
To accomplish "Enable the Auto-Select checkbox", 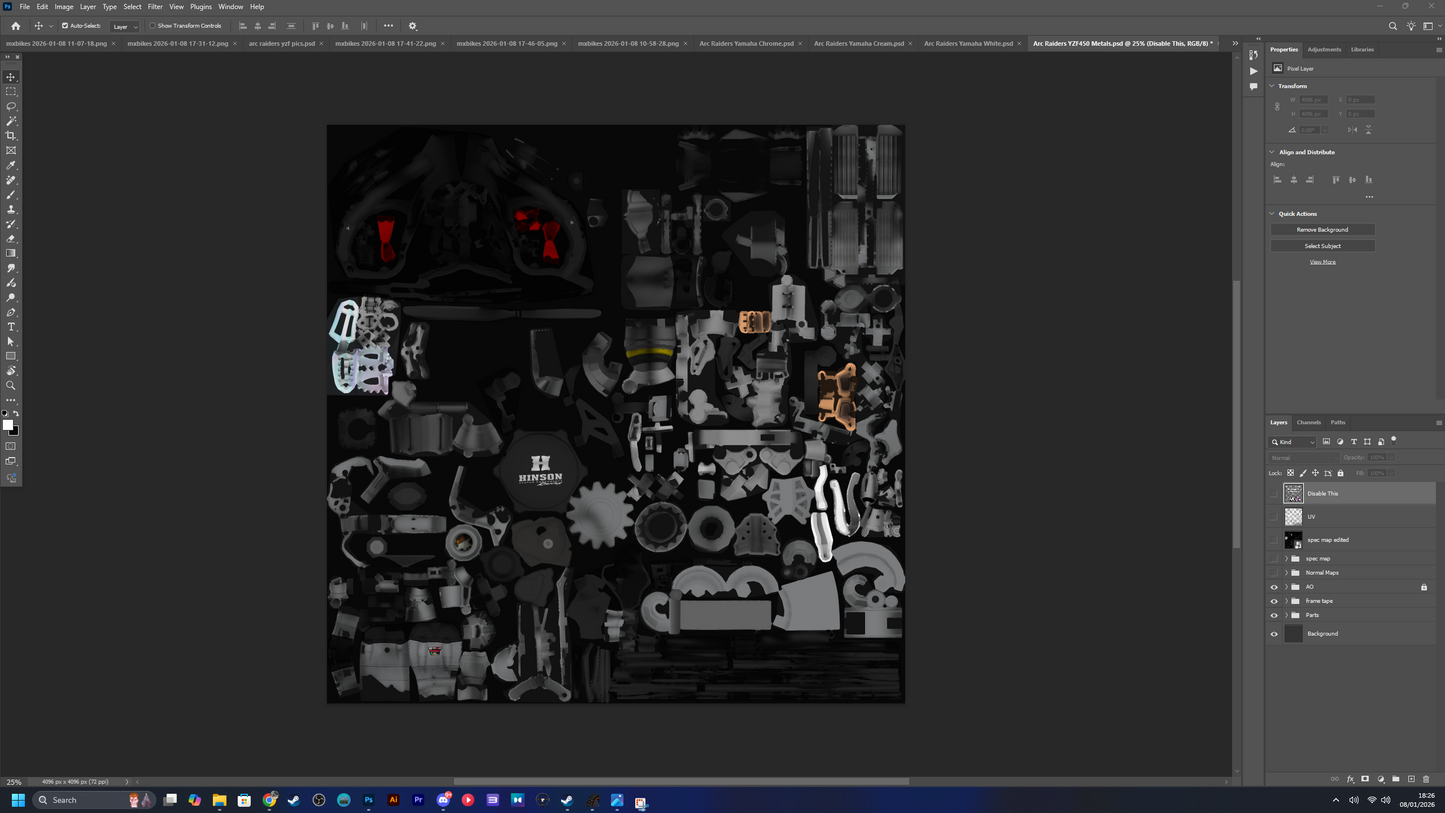I will [65, 26].
